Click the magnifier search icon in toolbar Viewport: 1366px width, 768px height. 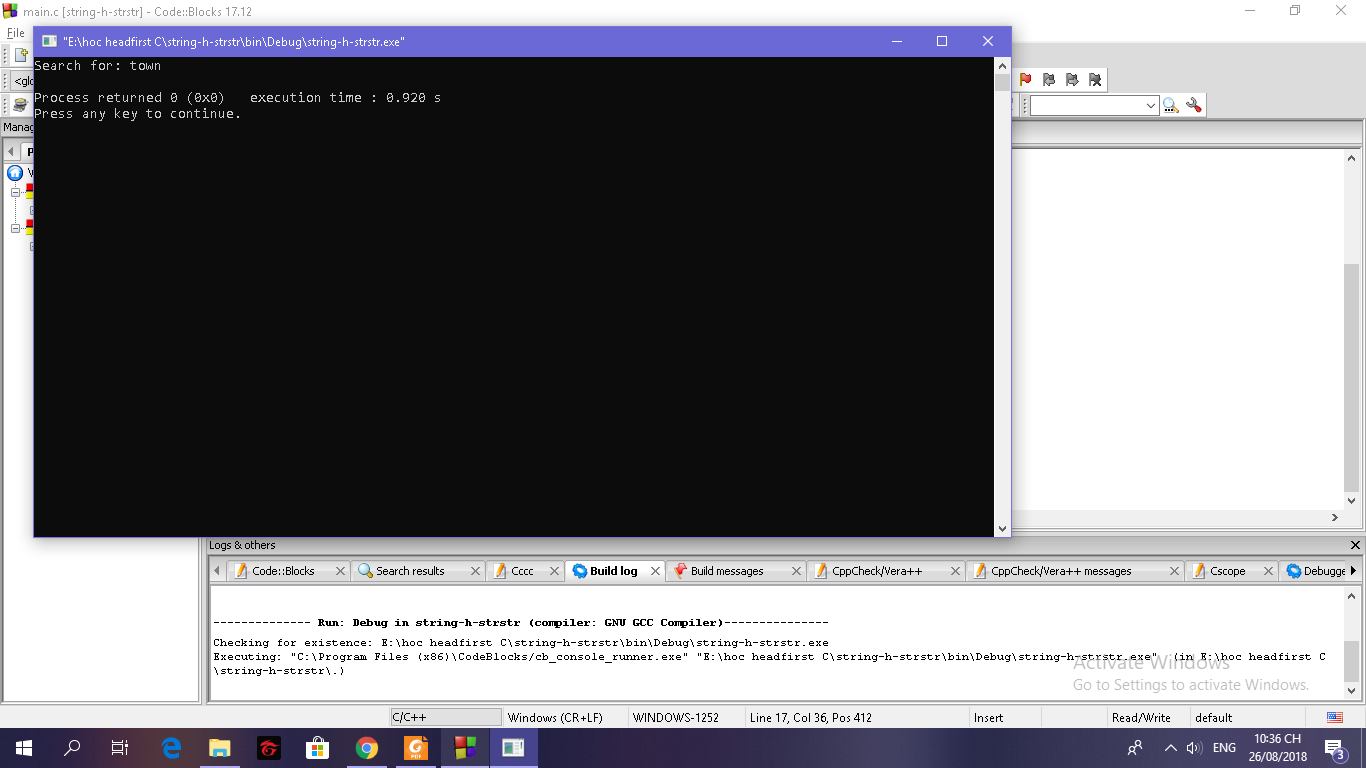[1171, 105]
